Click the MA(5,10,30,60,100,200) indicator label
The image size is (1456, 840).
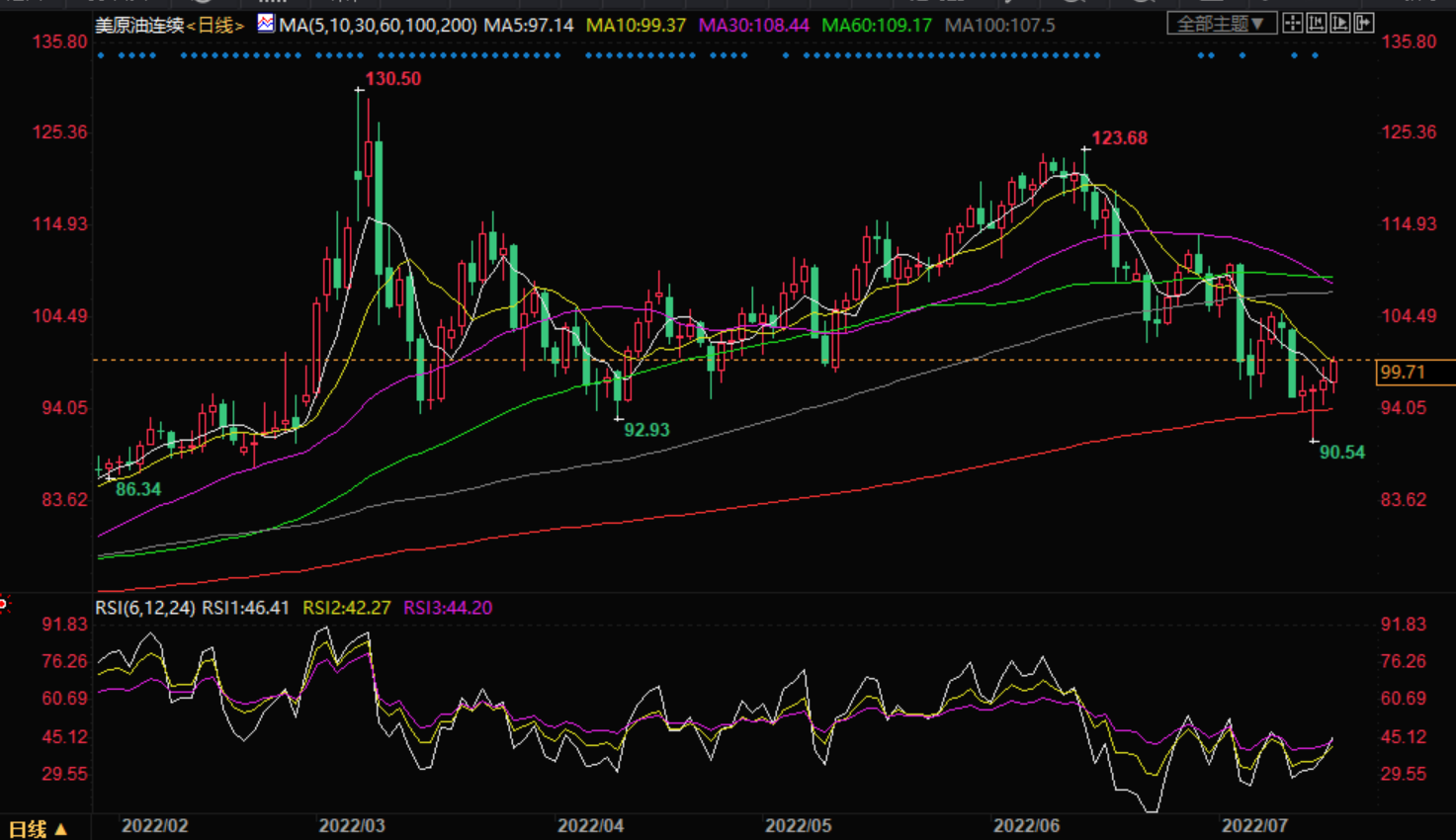(378, 25)
